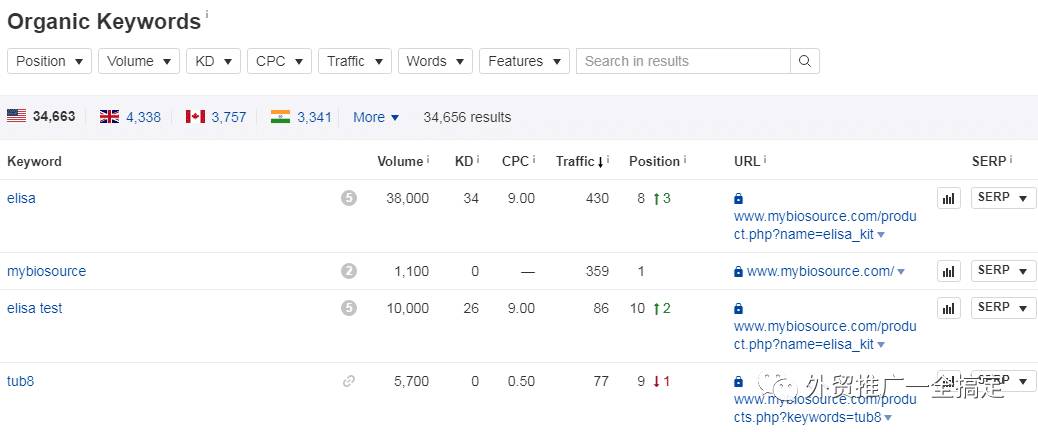The height and width of the screenshot is (432, 1038).
Task: Click info icon beside SERP header
Action: [1011, 159]
